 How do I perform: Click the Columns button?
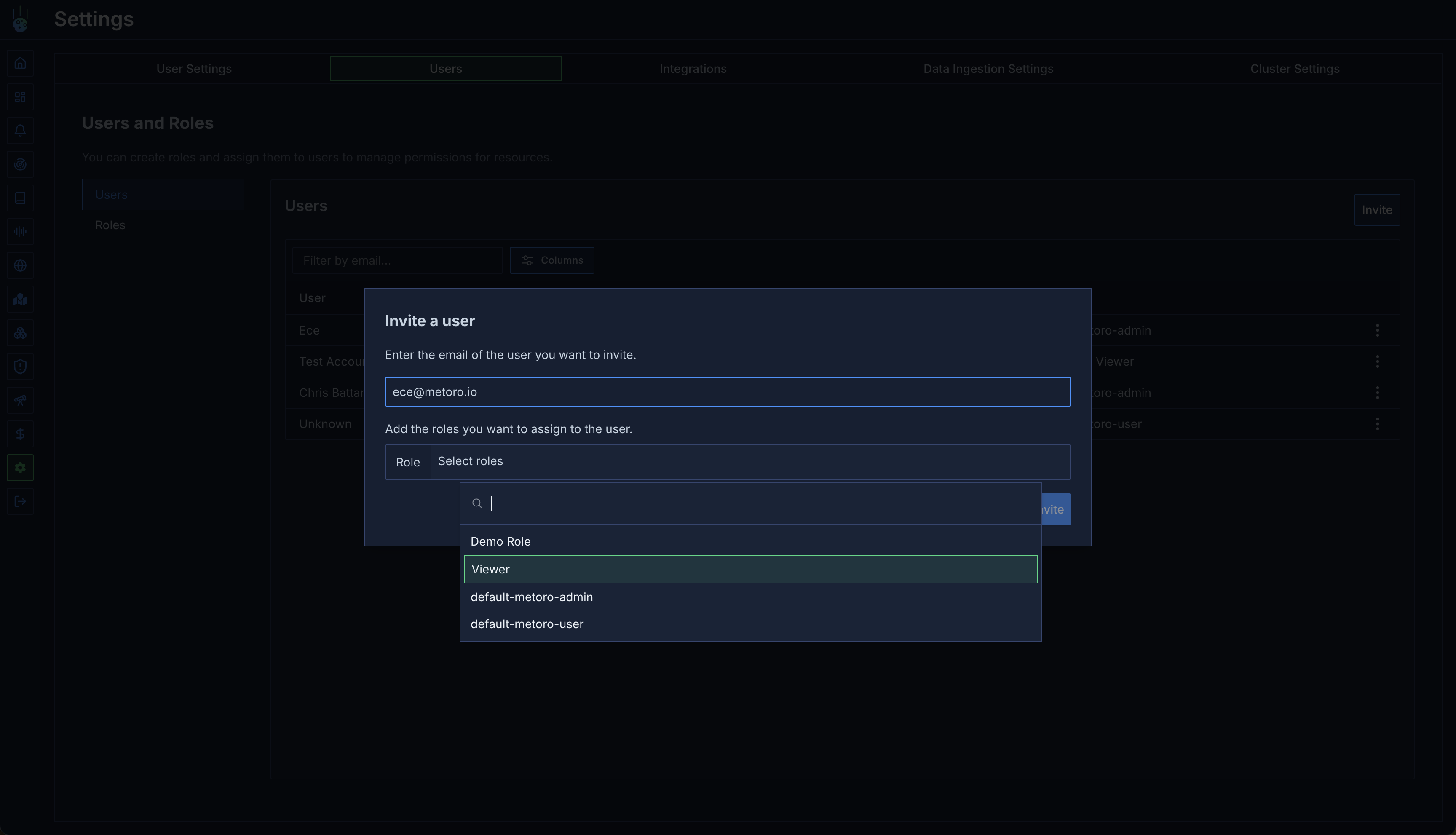click(551, 260)
